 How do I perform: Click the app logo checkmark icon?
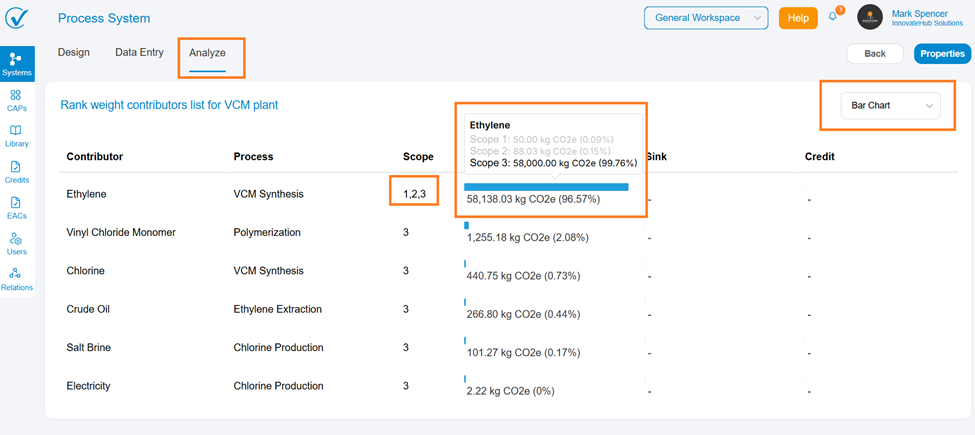(x=17, y=18)
